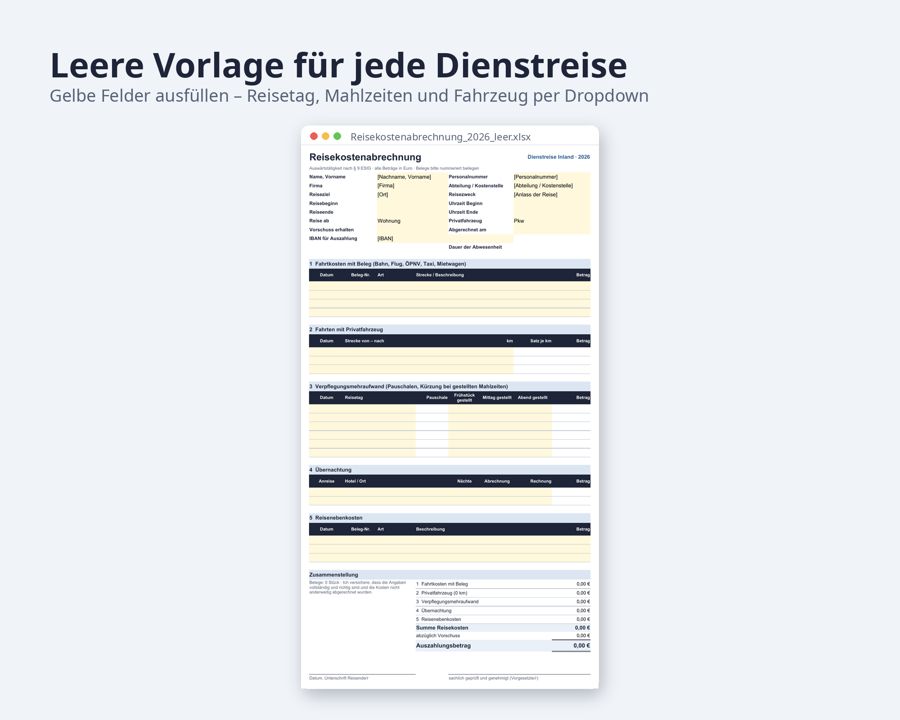Screen dimensions: 900x720
Task: Click the 'Abend gestellt' column header
Action: tap(533, 397)
